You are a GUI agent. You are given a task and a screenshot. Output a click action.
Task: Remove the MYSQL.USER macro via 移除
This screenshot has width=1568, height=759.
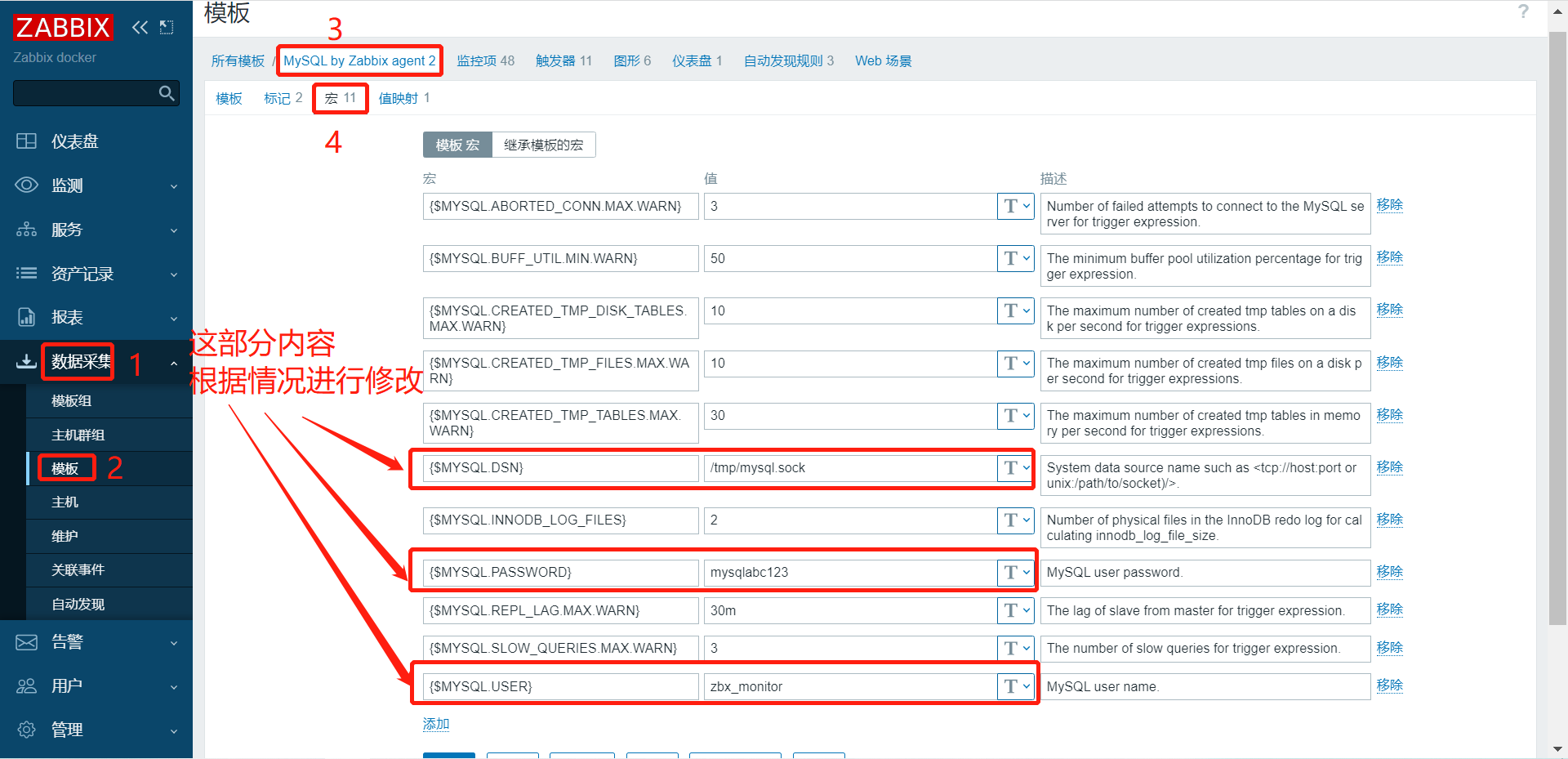(x=1389, y=685)
